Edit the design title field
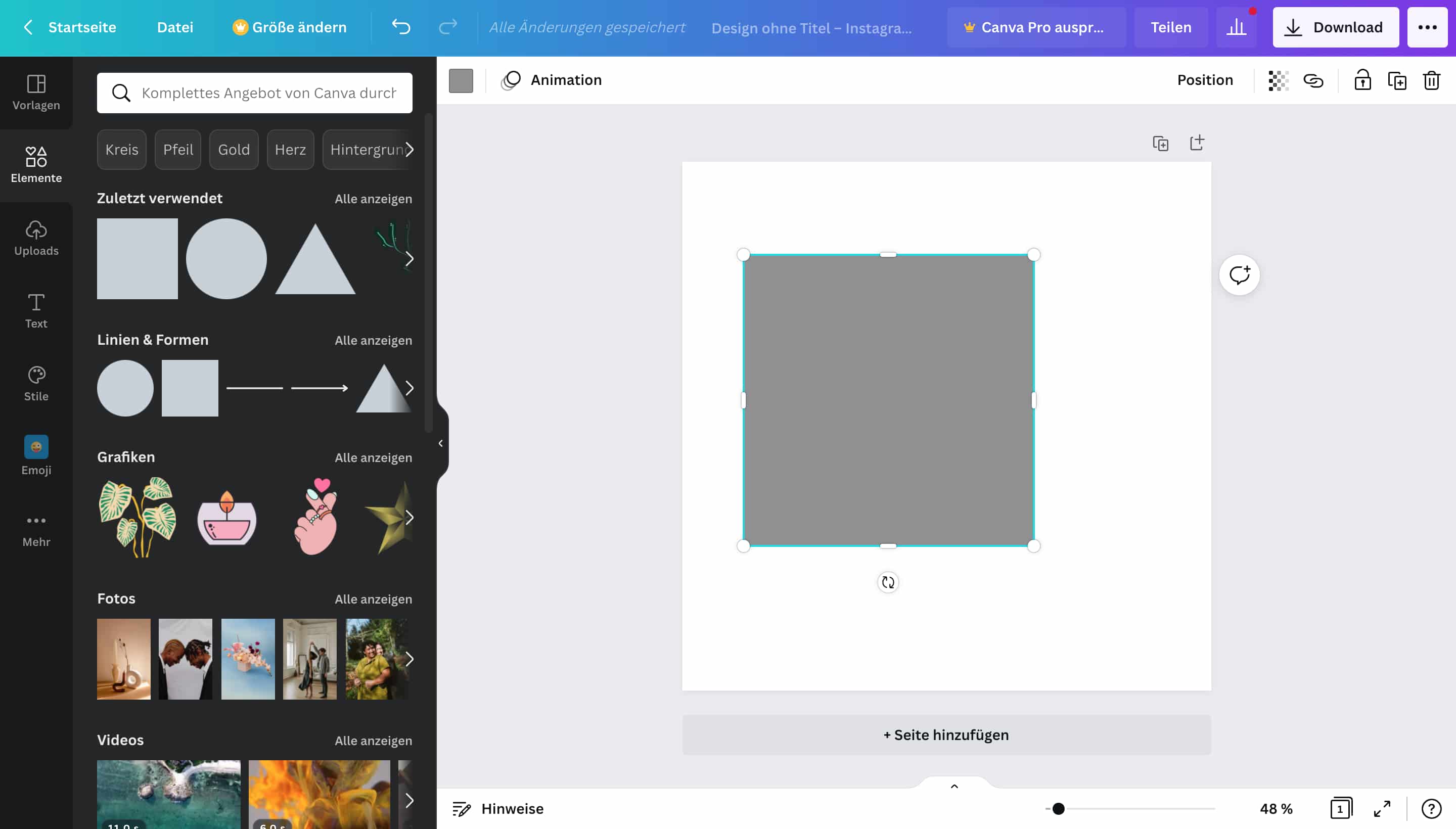This screenshot has width=1456, height=829. (x=811, y=28)
